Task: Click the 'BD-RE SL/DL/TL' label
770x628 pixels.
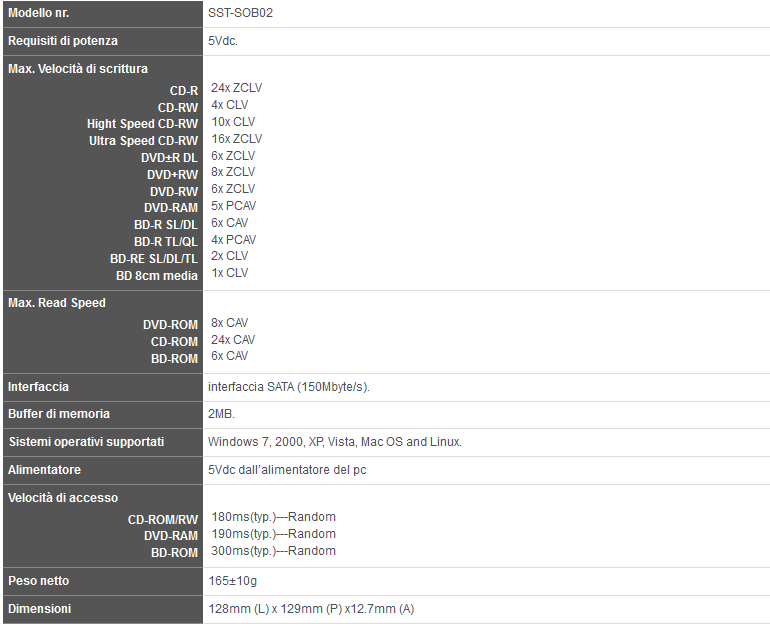Action: 154,259
